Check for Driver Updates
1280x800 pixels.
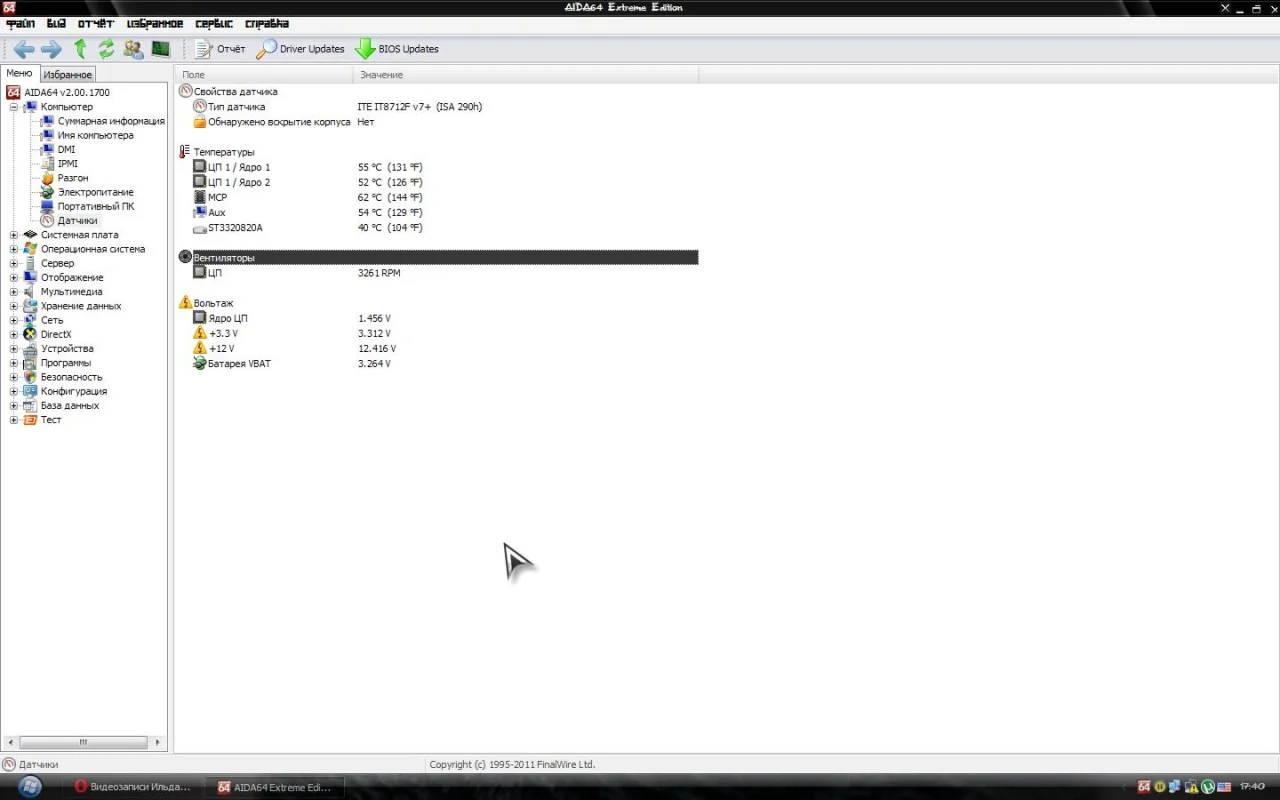point(301,49)
